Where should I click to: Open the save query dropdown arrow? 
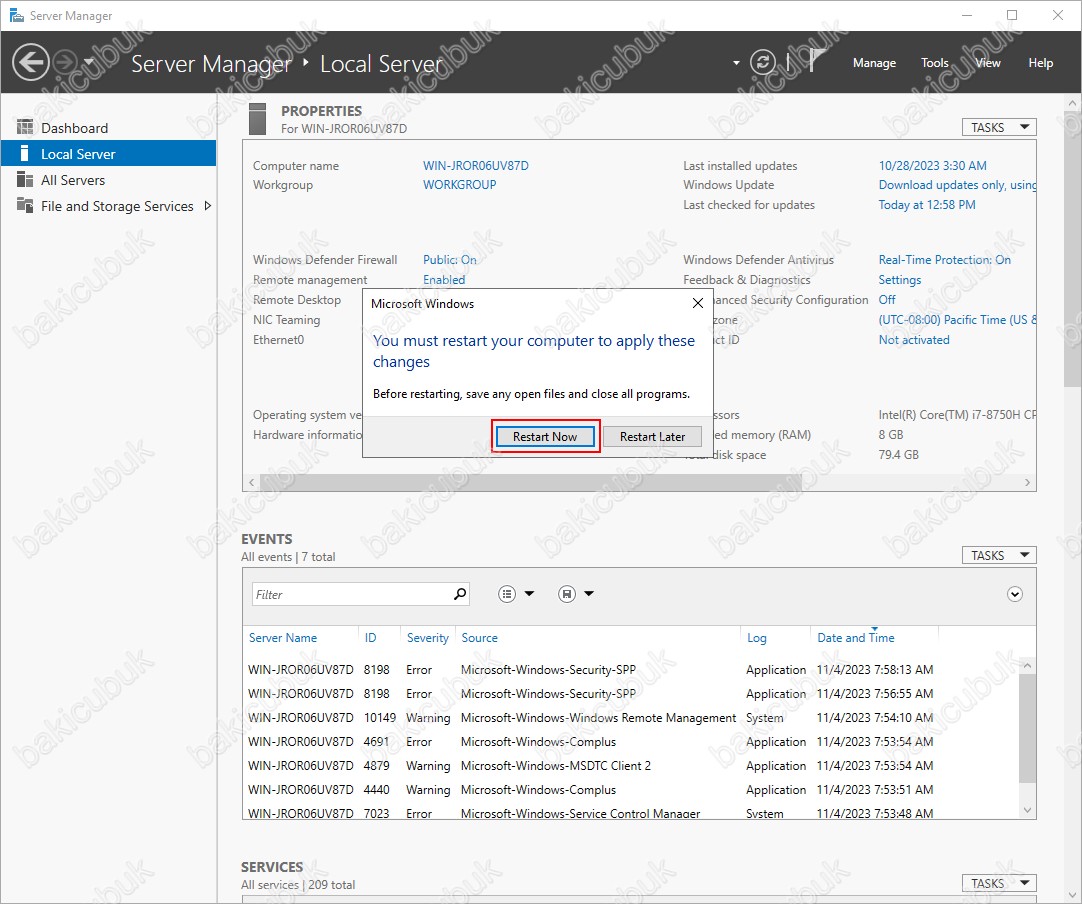point(589,593)
